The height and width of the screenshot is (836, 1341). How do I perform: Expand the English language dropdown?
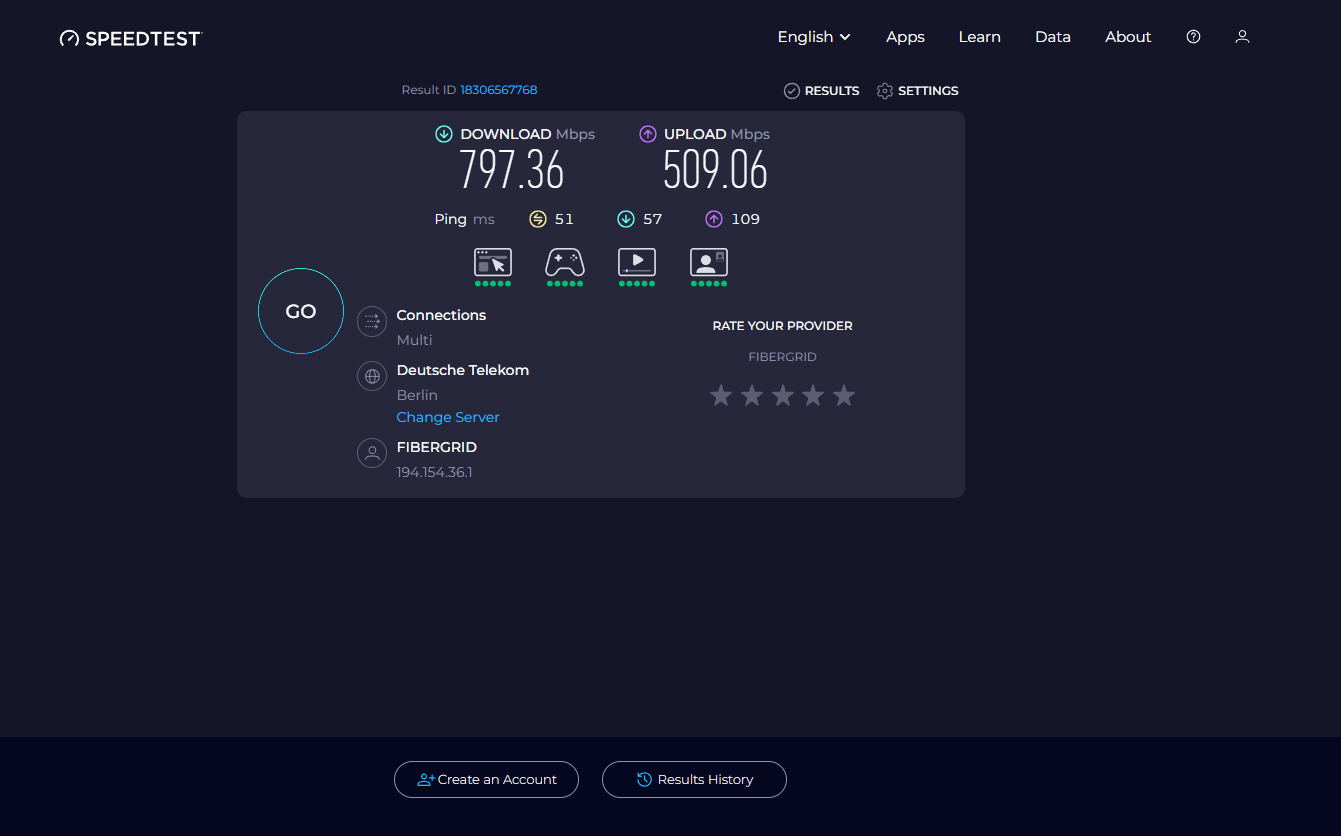(813, 36)
